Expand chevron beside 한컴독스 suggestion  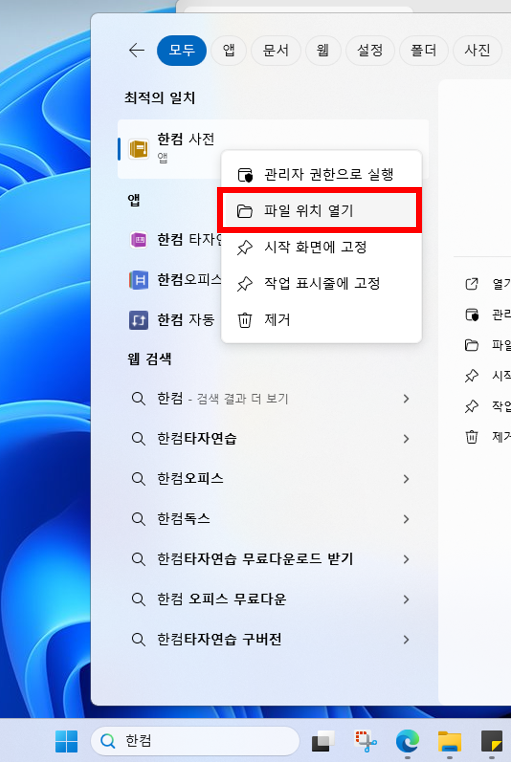click(x=406, y=519)
